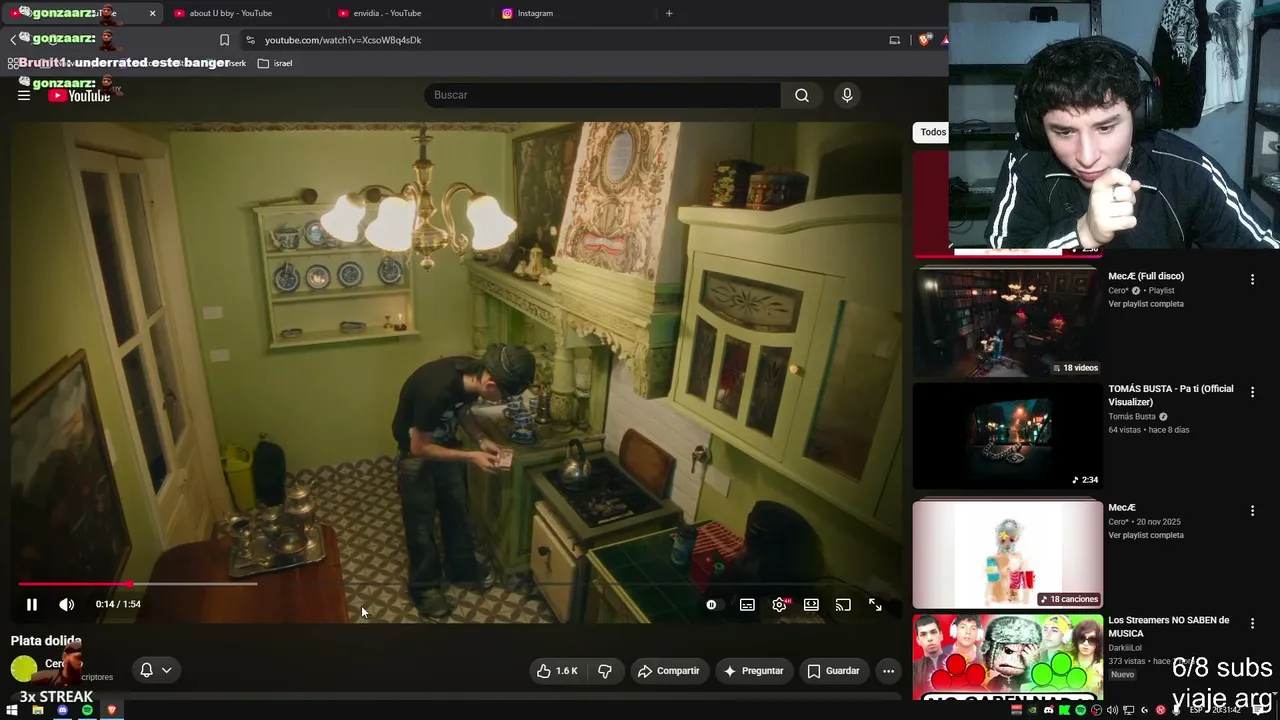Image resolution: width=1280 pixels, height=720 pixels.
Task: Open 'Los Streamers NO SABEN de MUSICA' title
Action: point(1169,626)
